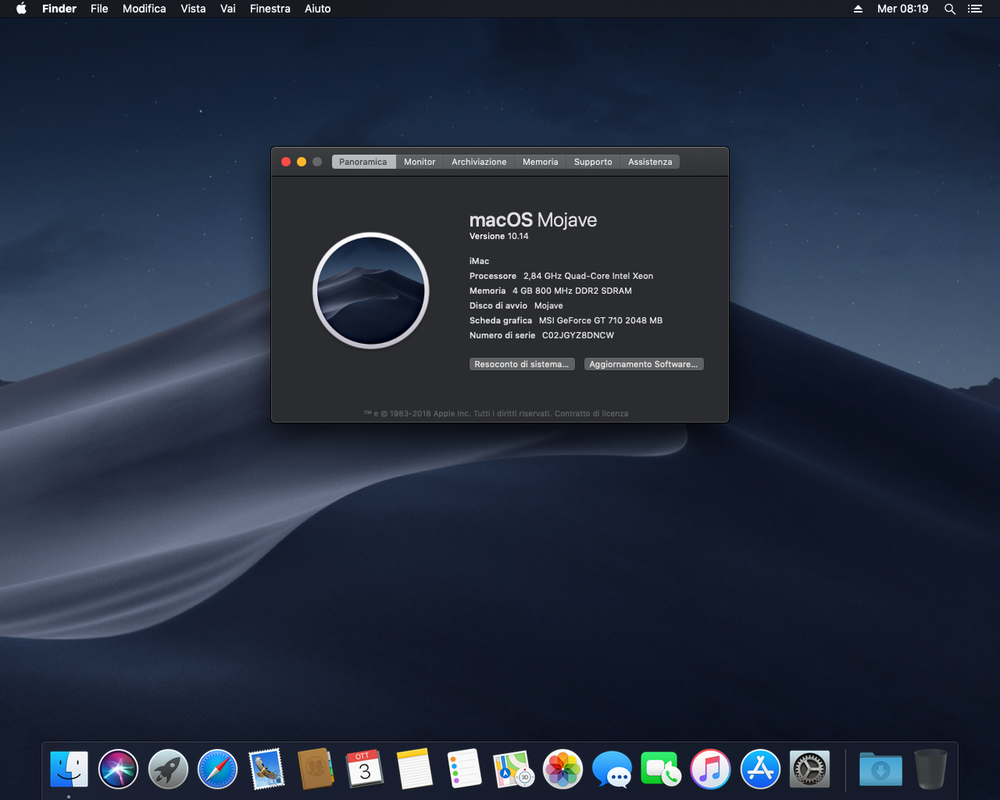Click Aggiornamento Software button

(x=643, y=364)
